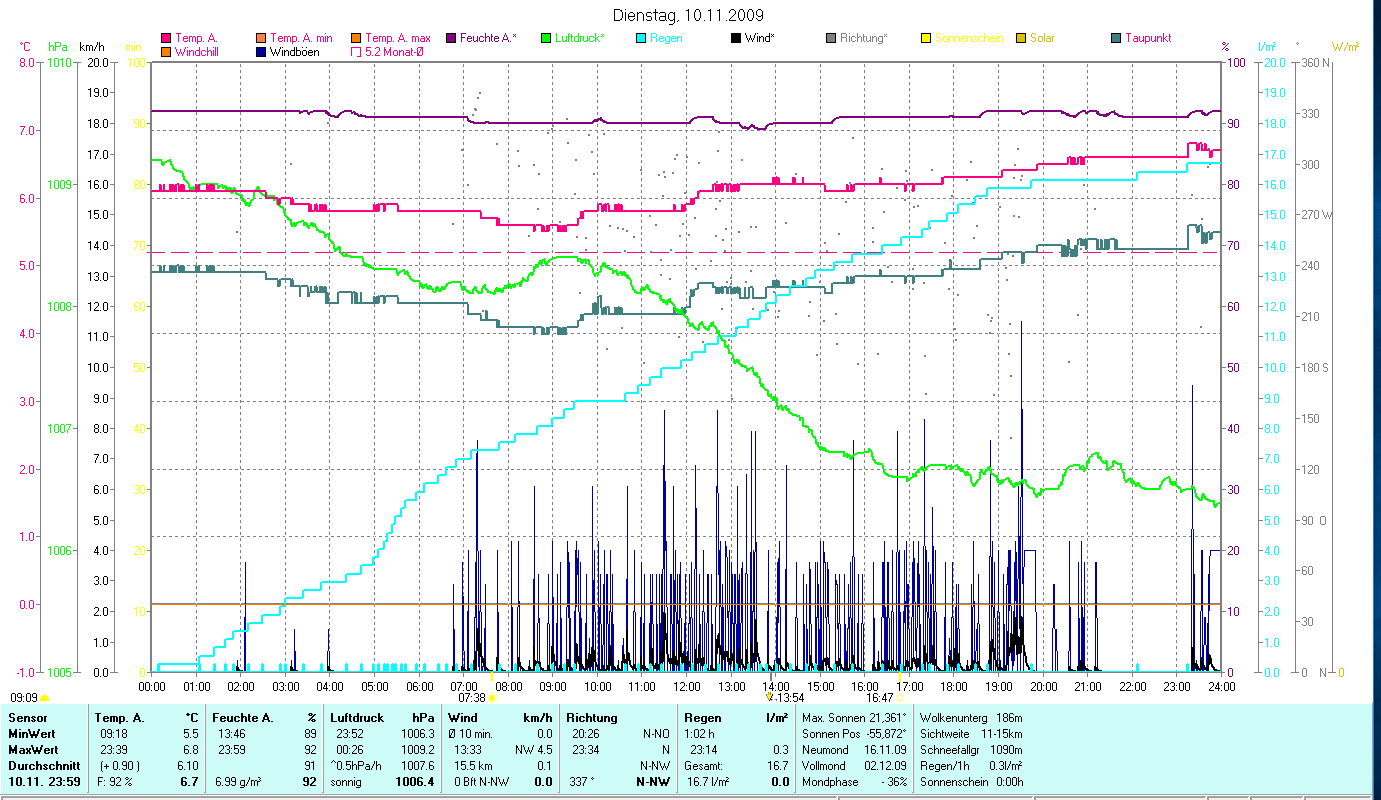Click the pink Temp. A. legend swatch
The width and height of the screenshot is (1381, 800).
pos(166,38)
